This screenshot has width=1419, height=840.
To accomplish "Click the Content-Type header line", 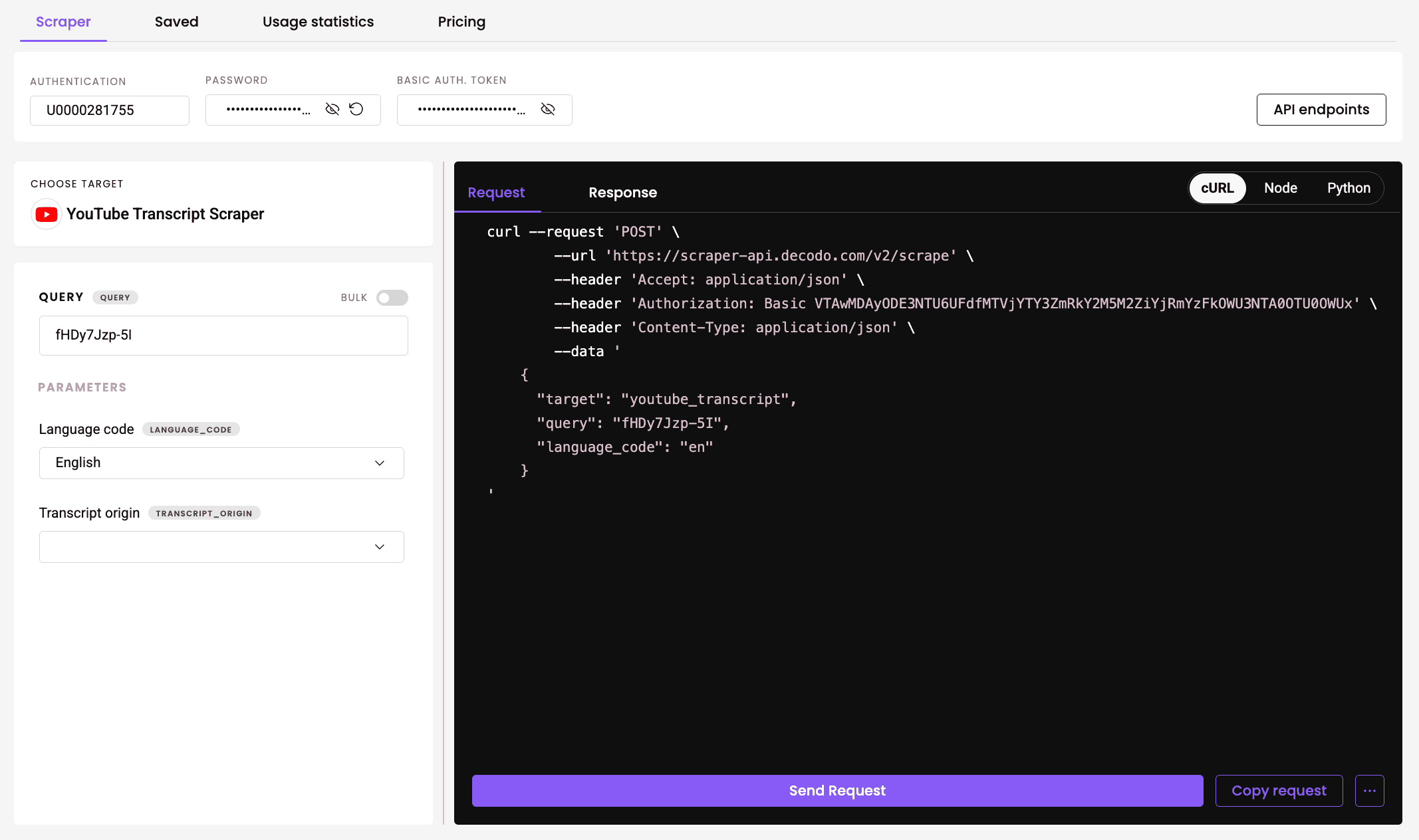I will [734, 328].
